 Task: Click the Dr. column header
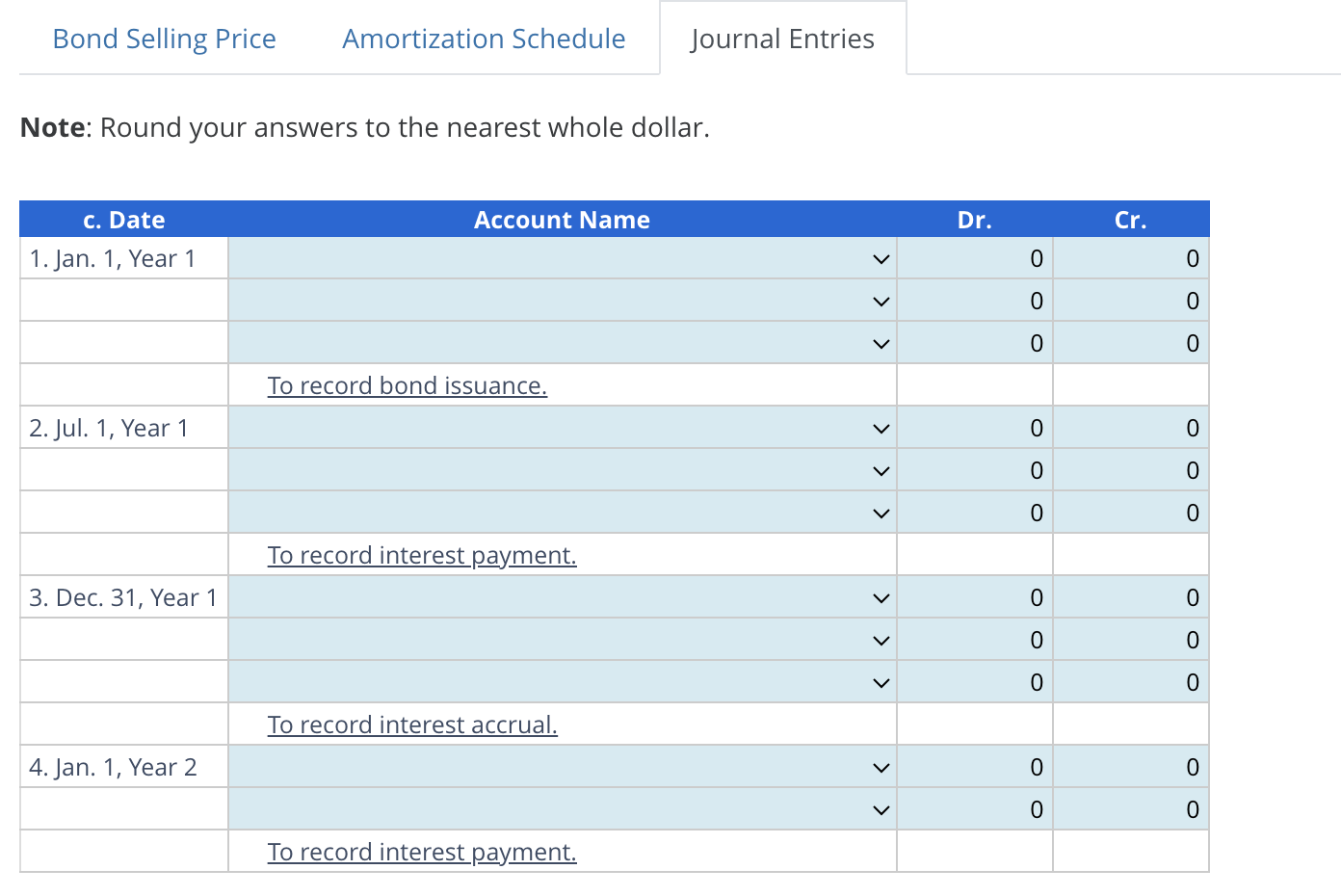974,220
